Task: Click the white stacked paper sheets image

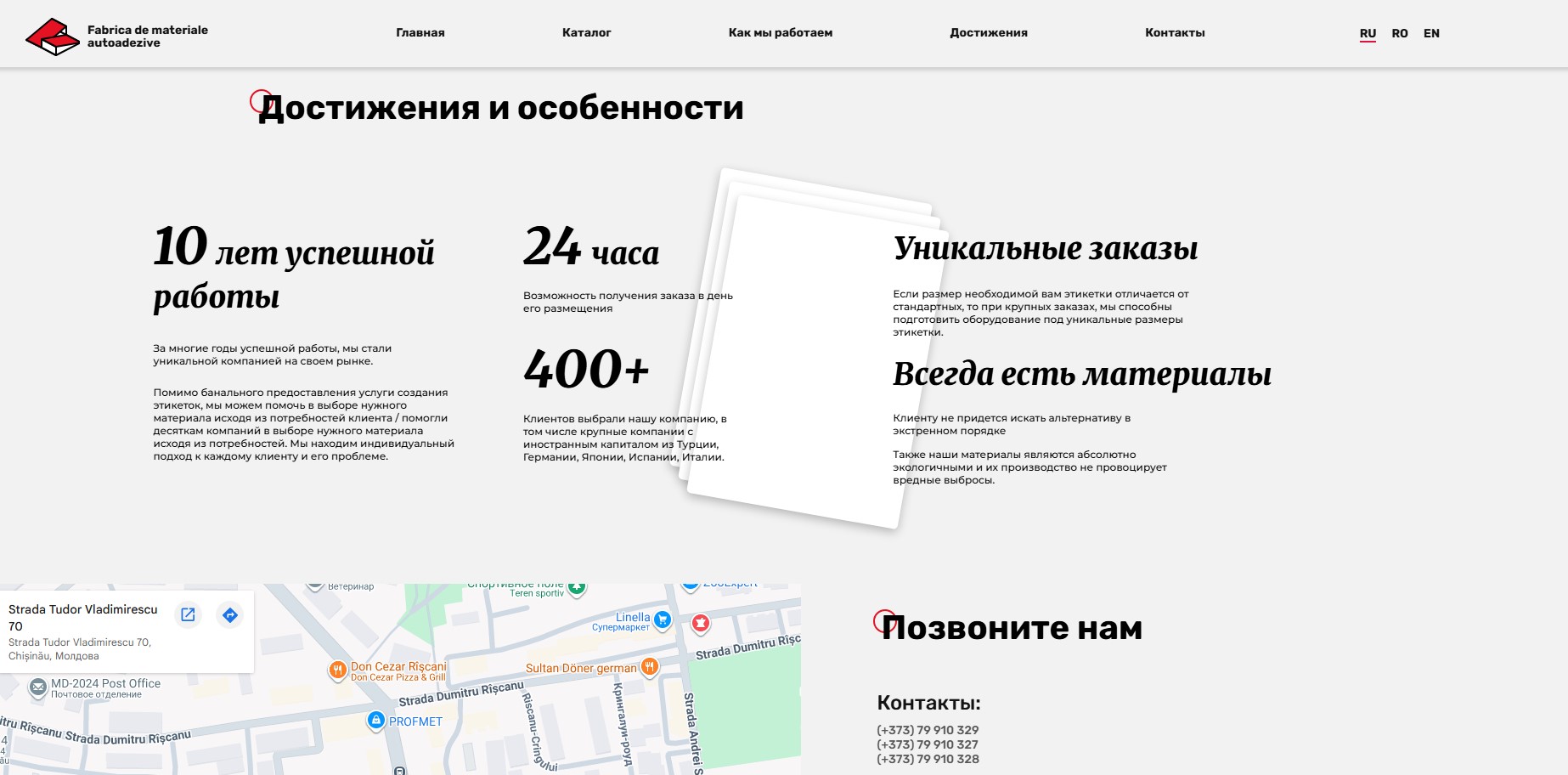Action: pos(811,348)
